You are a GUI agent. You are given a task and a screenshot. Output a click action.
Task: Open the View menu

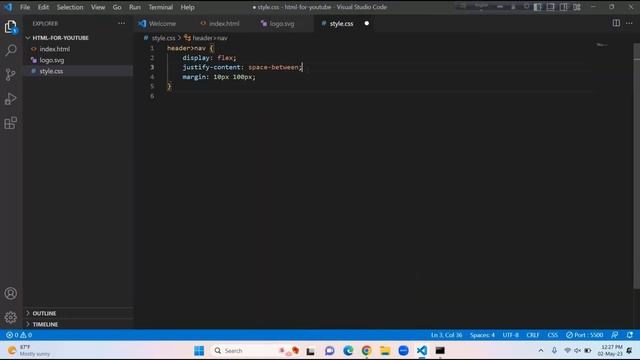(x=98, y=7)
